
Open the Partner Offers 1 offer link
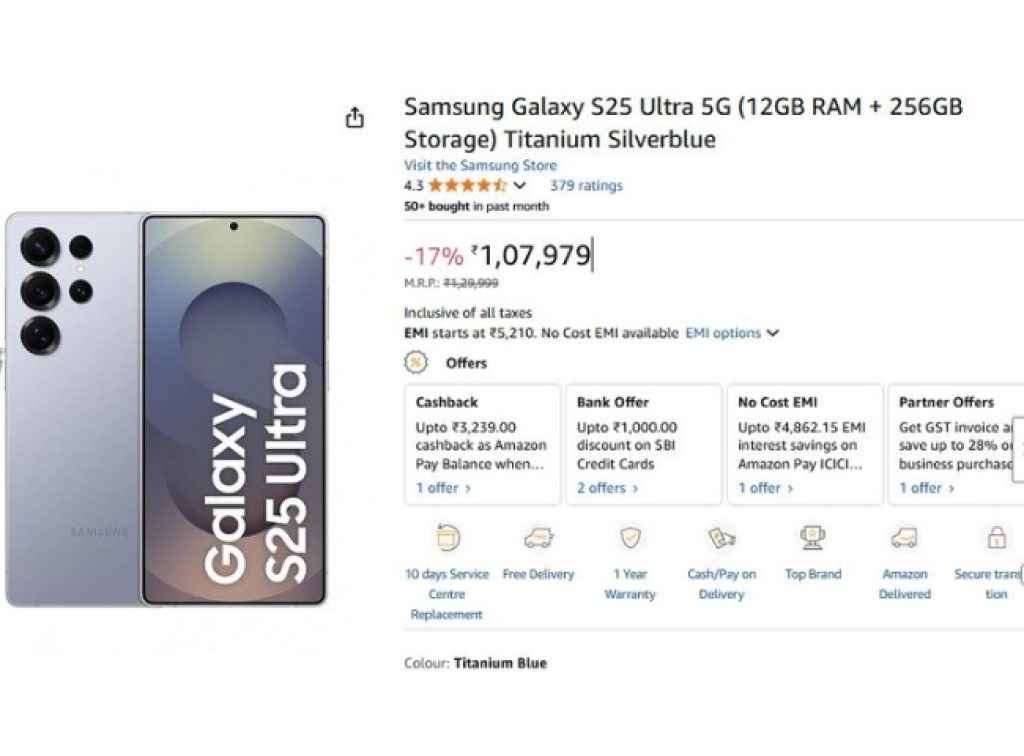[926, 488]
